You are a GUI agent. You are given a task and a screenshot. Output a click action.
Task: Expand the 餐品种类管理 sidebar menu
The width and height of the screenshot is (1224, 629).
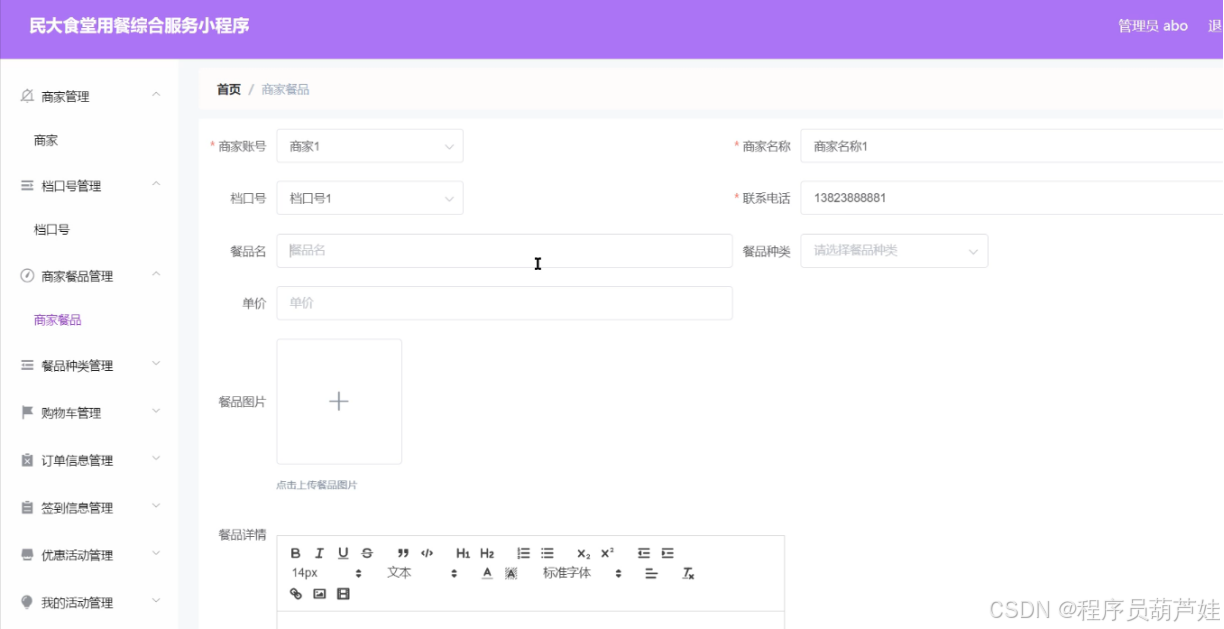pos(90,366)
